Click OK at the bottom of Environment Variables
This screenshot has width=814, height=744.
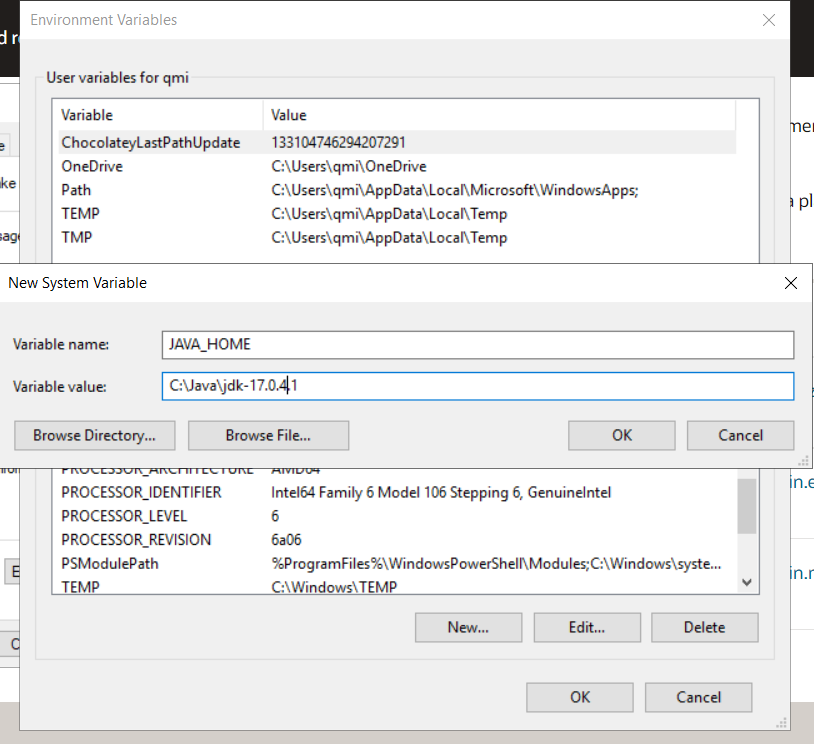click(579, 697)
